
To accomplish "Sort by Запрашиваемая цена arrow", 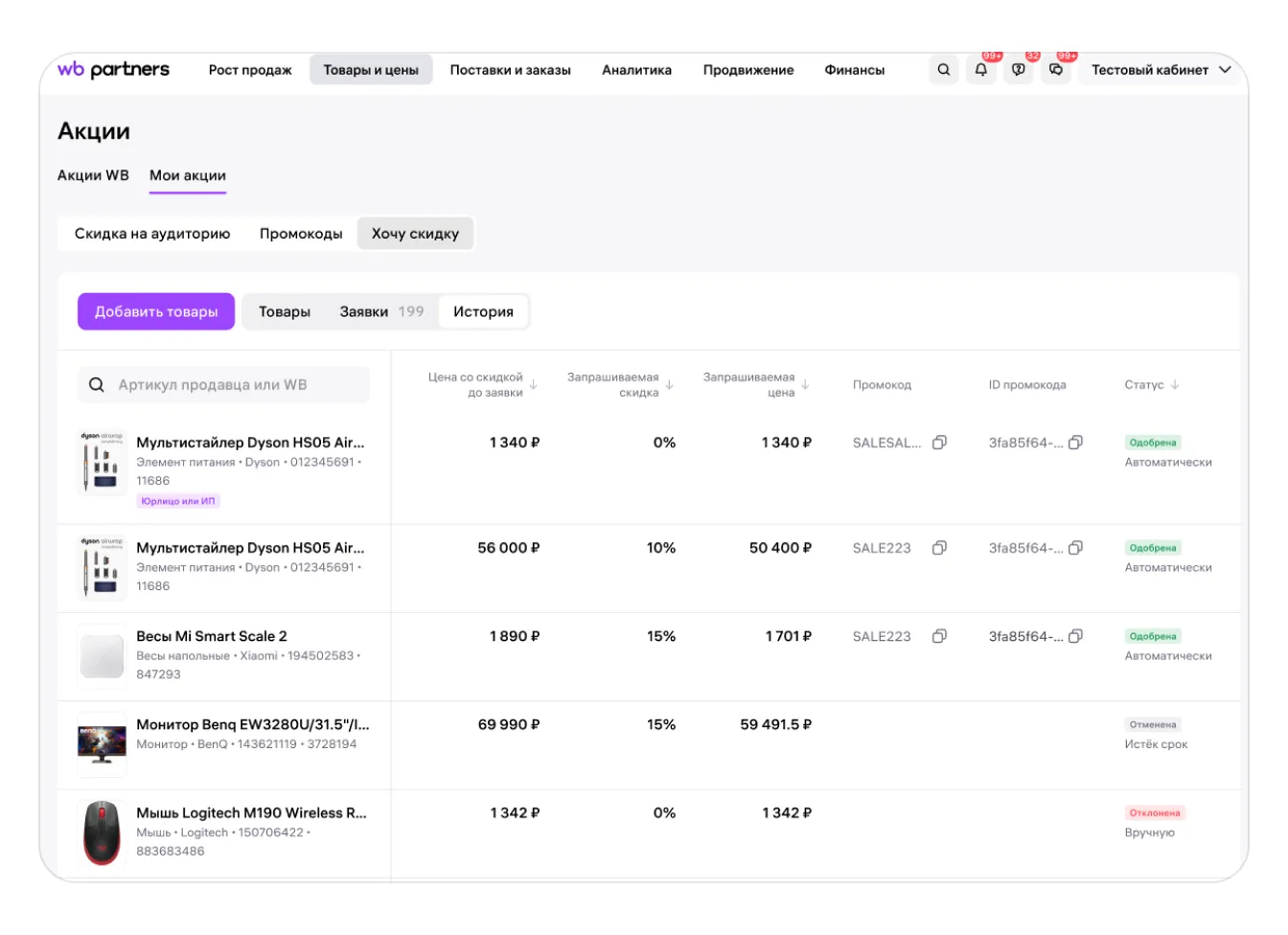I will (x=806, y=385).
